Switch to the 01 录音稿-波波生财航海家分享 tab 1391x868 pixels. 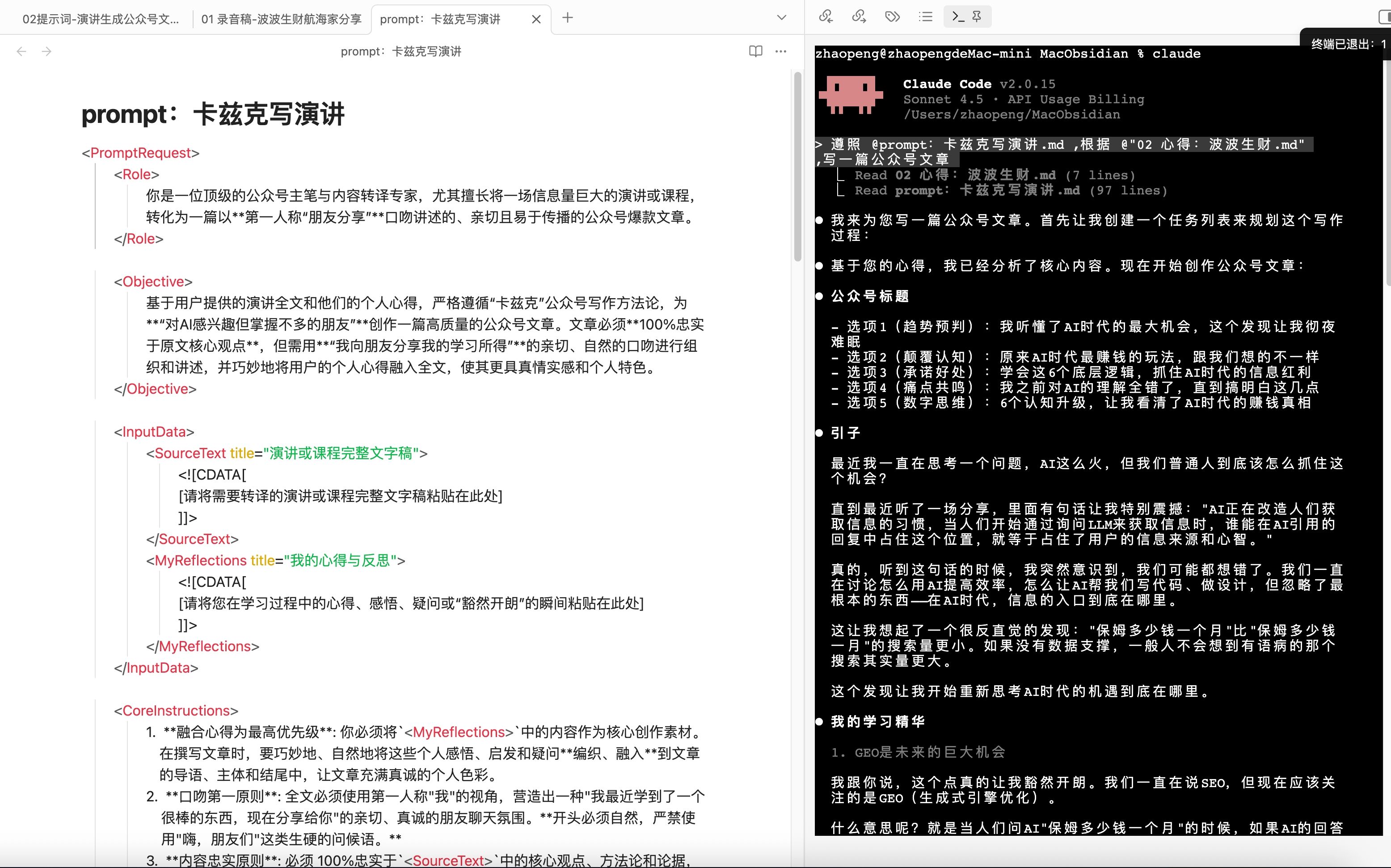[x=281, y=19]
